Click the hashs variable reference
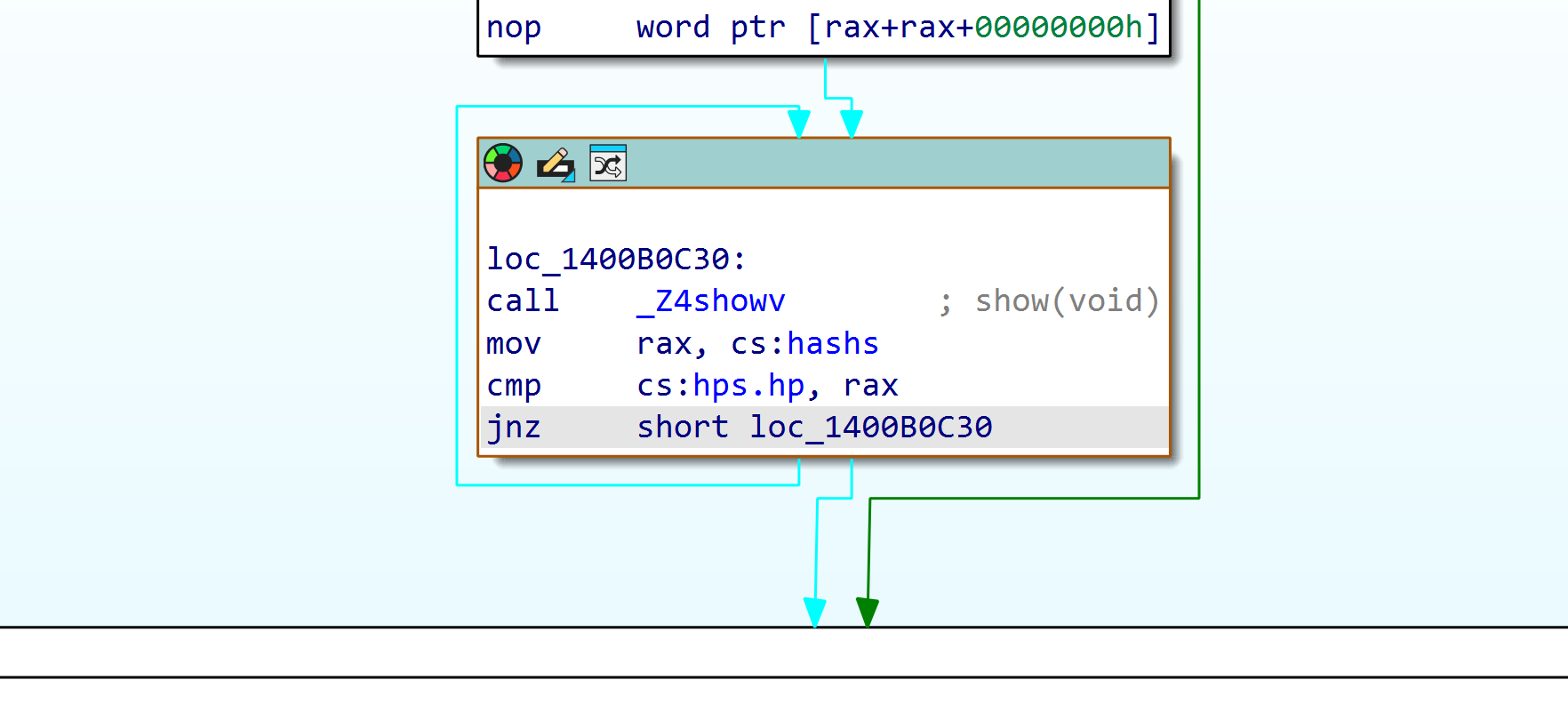 (x=833, y=344)
